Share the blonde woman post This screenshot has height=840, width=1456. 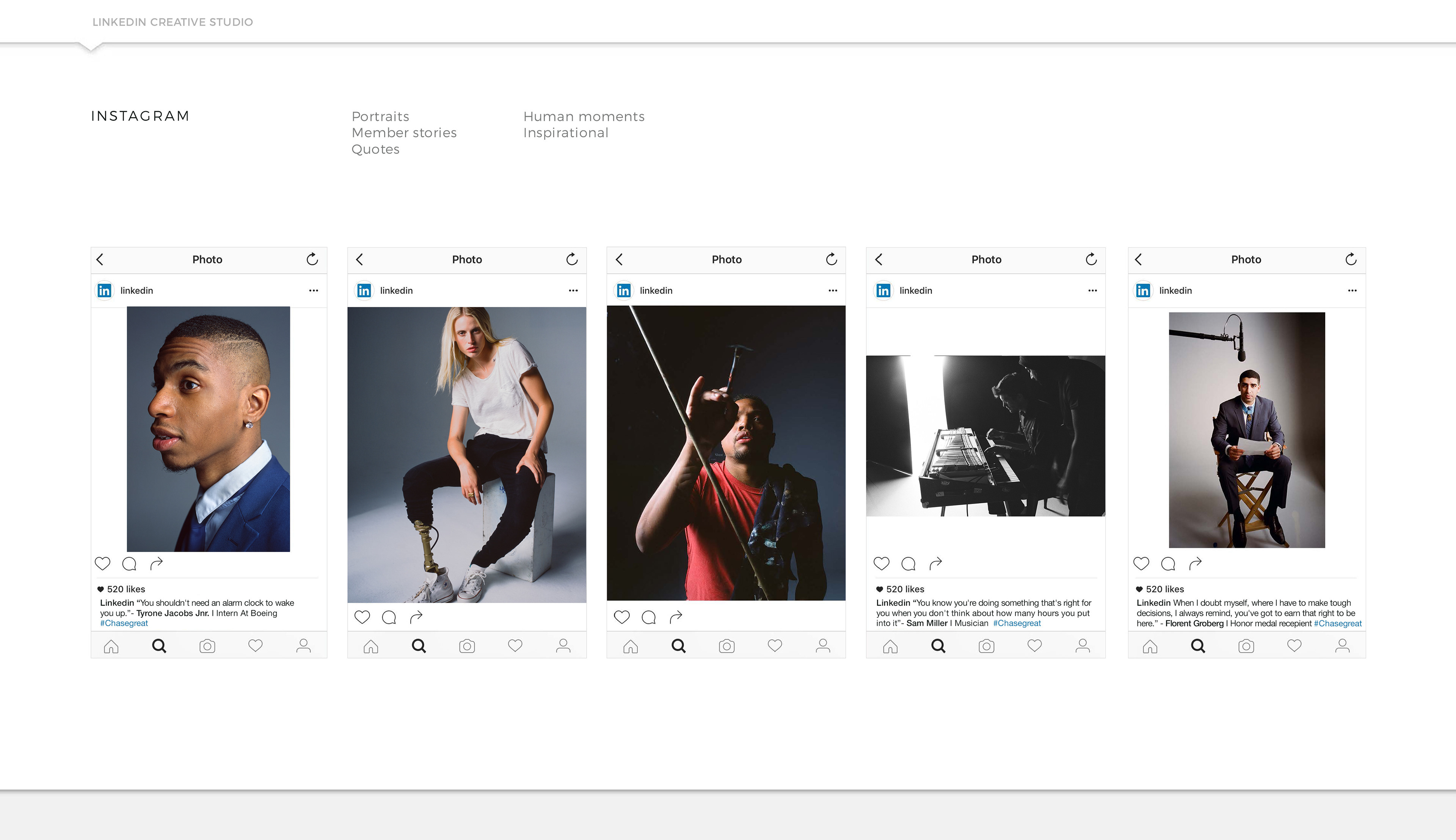click(416, 617)
